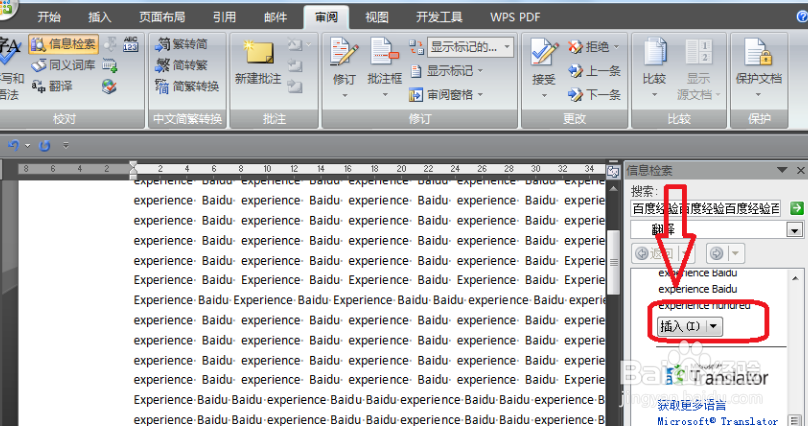808x426 pixels.
Task: Redo the last action
Action: (45, 146)
